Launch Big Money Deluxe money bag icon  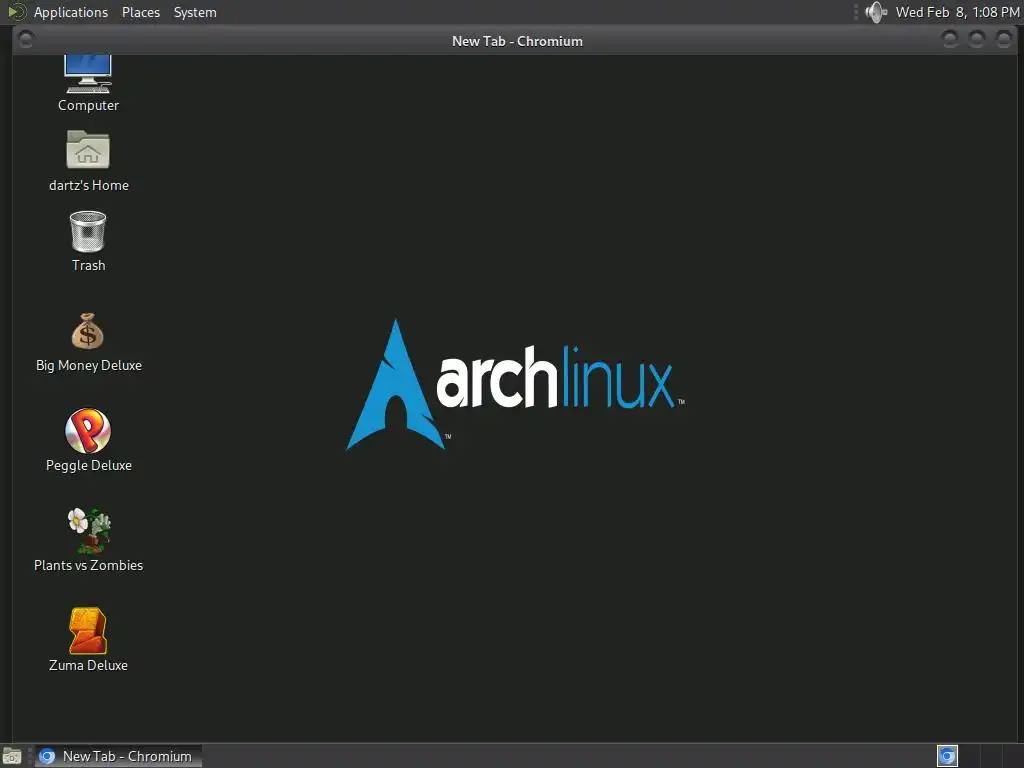pyautogui.click(x=88, y=331)
